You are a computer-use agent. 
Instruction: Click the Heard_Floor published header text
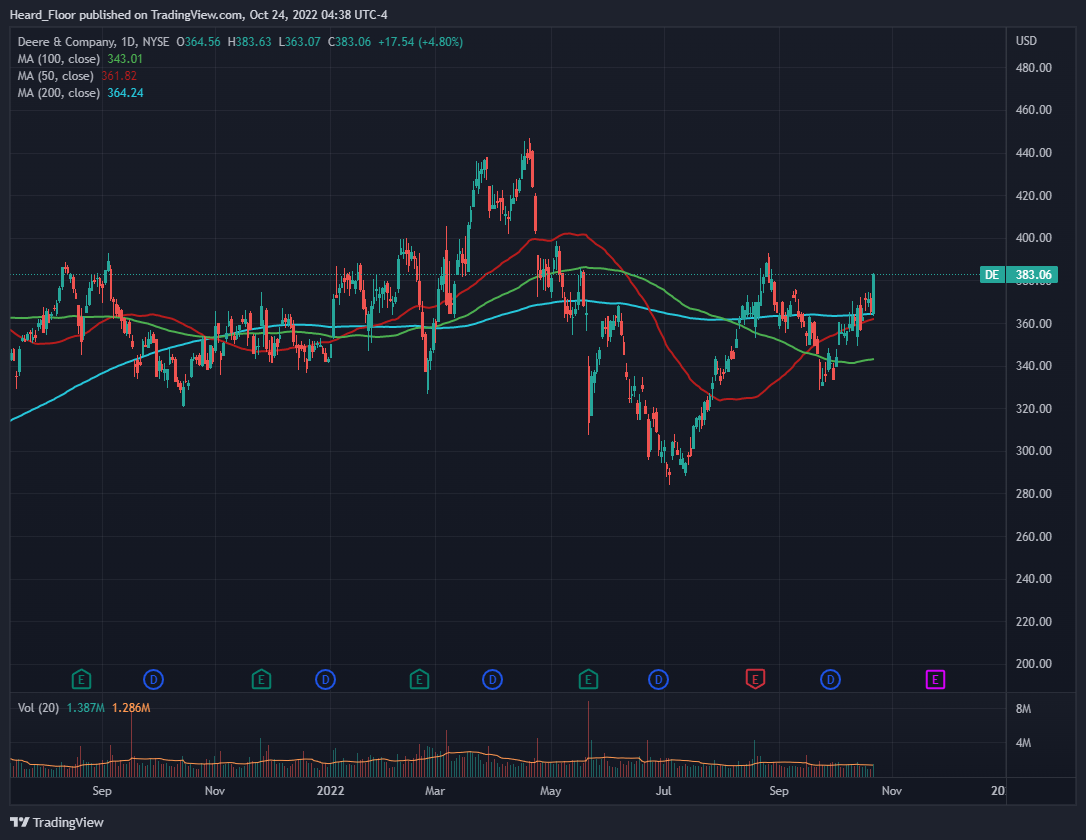198,15
